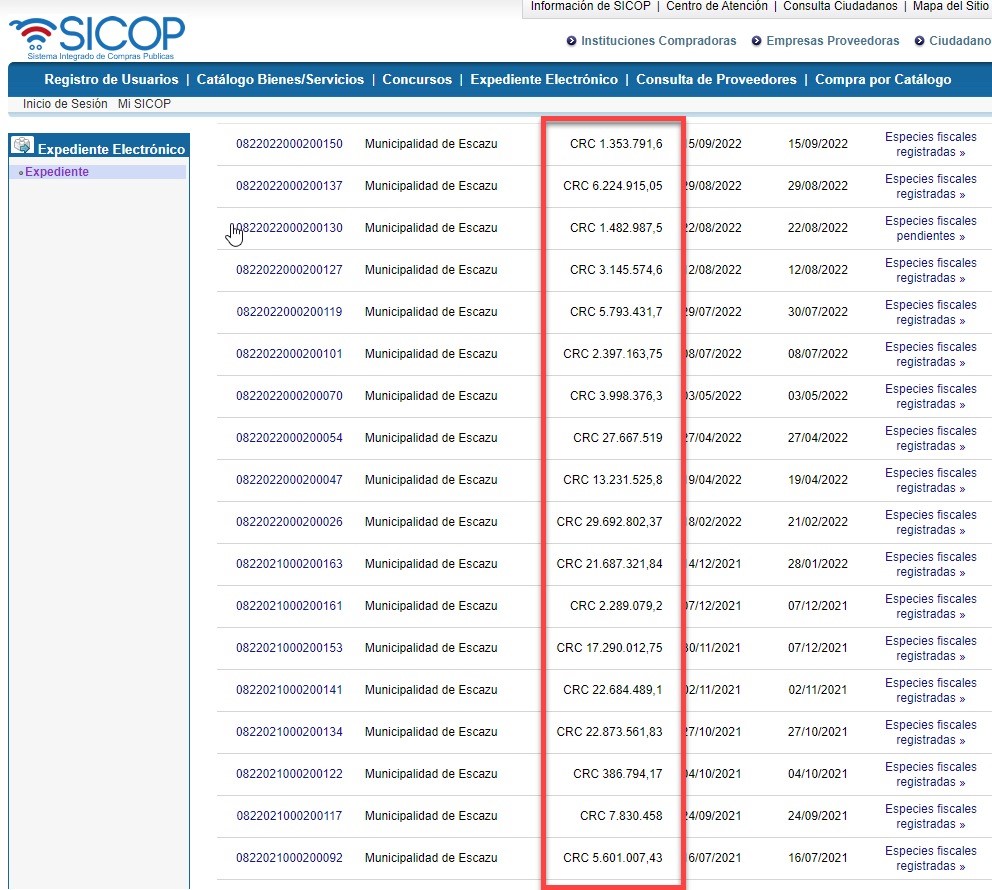The image size is (992, 890).
Task: Open Compra por Catálogo menu
Action: 883,80
